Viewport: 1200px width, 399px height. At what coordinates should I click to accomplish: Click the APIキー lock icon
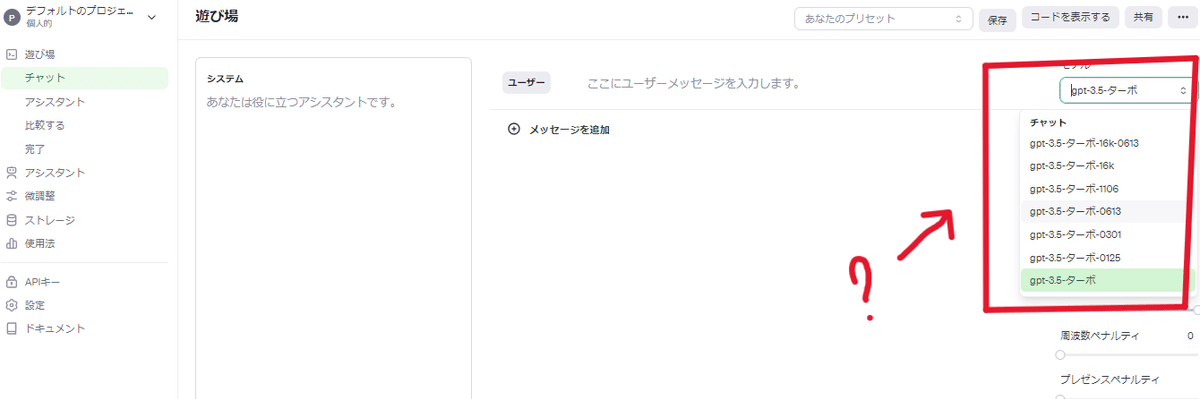(11, 282)
